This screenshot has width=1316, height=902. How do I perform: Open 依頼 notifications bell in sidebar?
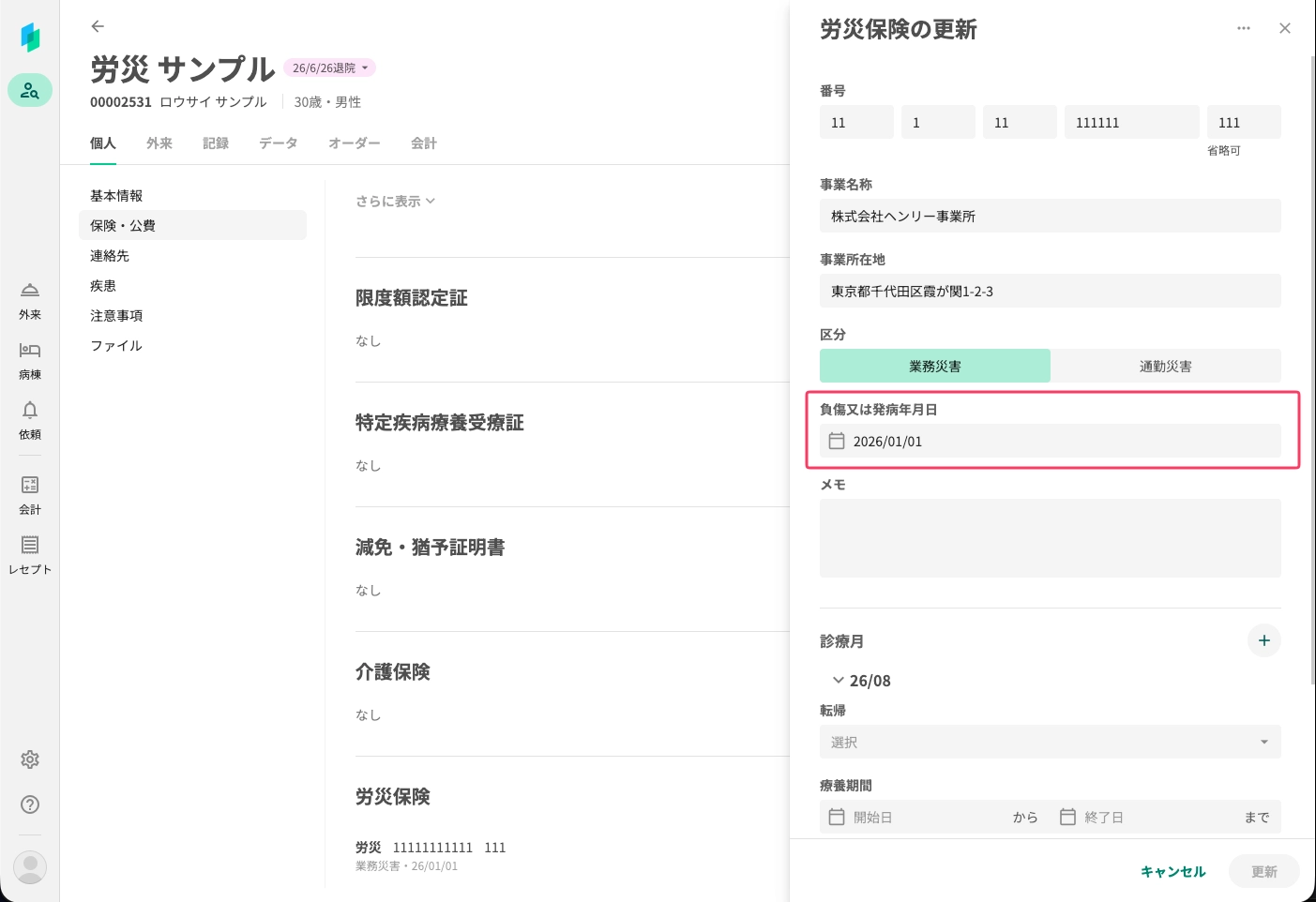tap(30, 421)
